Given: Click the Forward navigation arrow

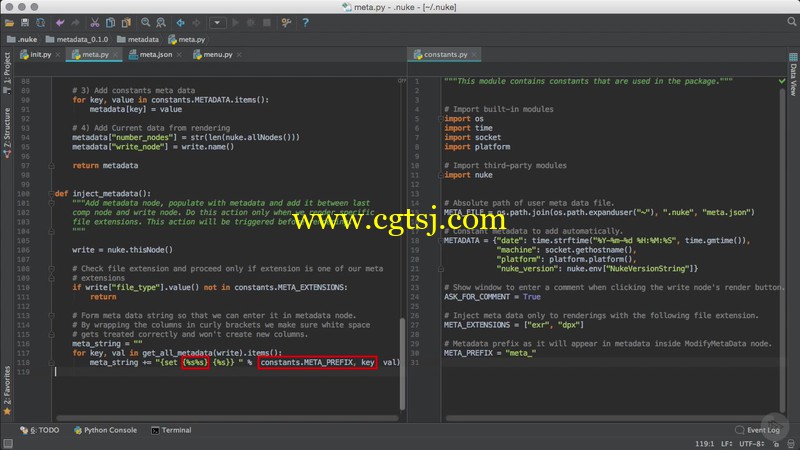Looking at the screenshot, I should point(196,22).
